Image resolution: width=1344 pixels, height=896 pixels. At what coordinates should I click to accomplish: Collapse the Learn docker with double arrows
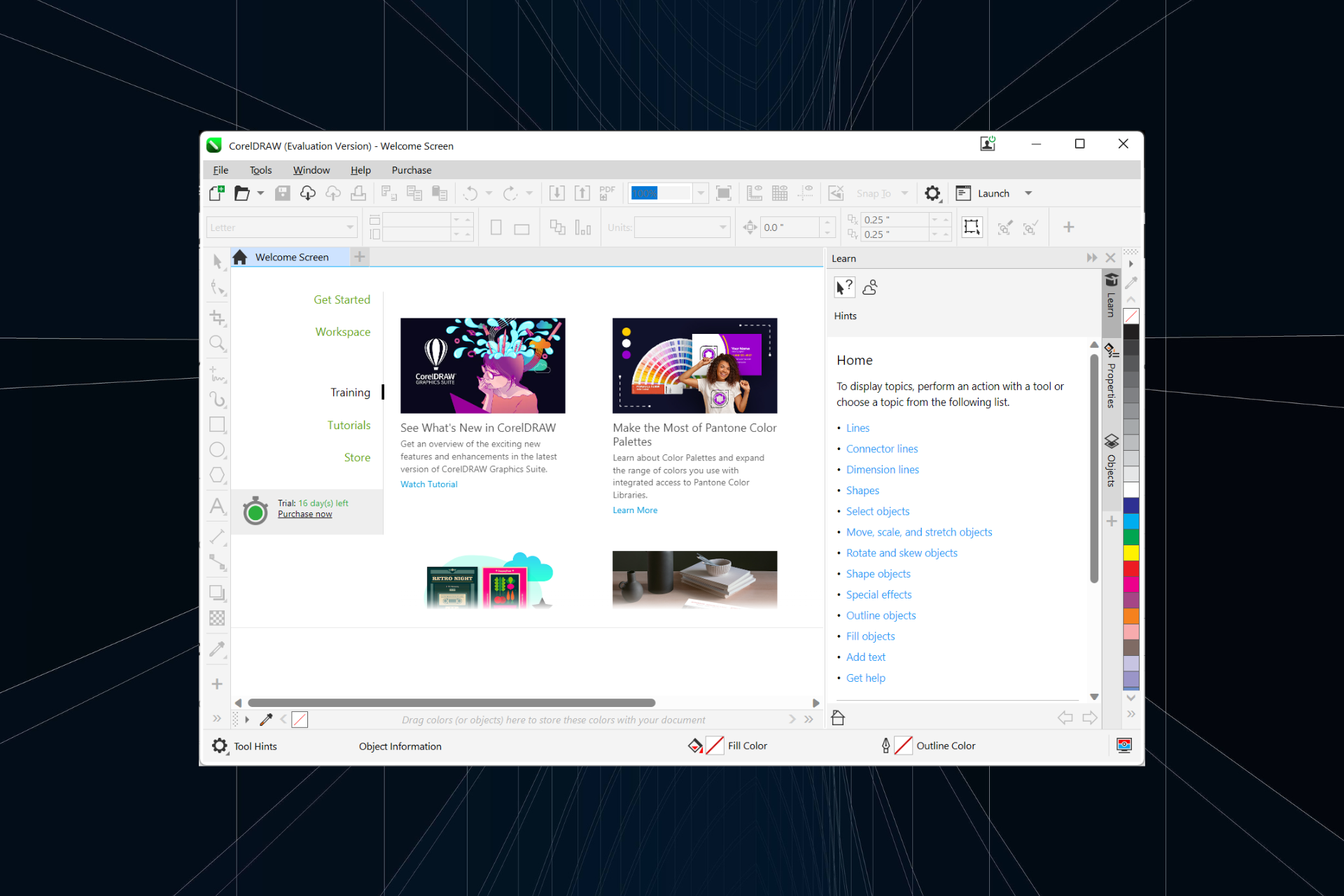point(1091,258)
